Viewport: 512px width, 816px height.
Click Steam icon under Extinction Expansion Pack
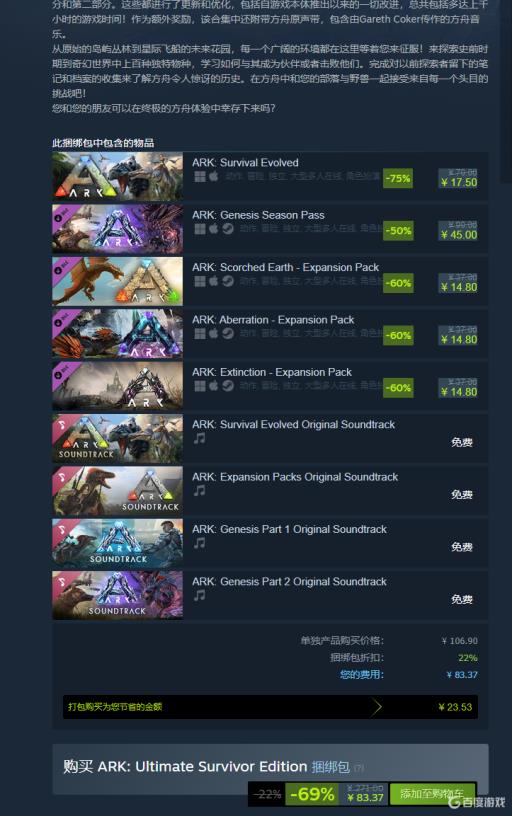coord(228,386)
